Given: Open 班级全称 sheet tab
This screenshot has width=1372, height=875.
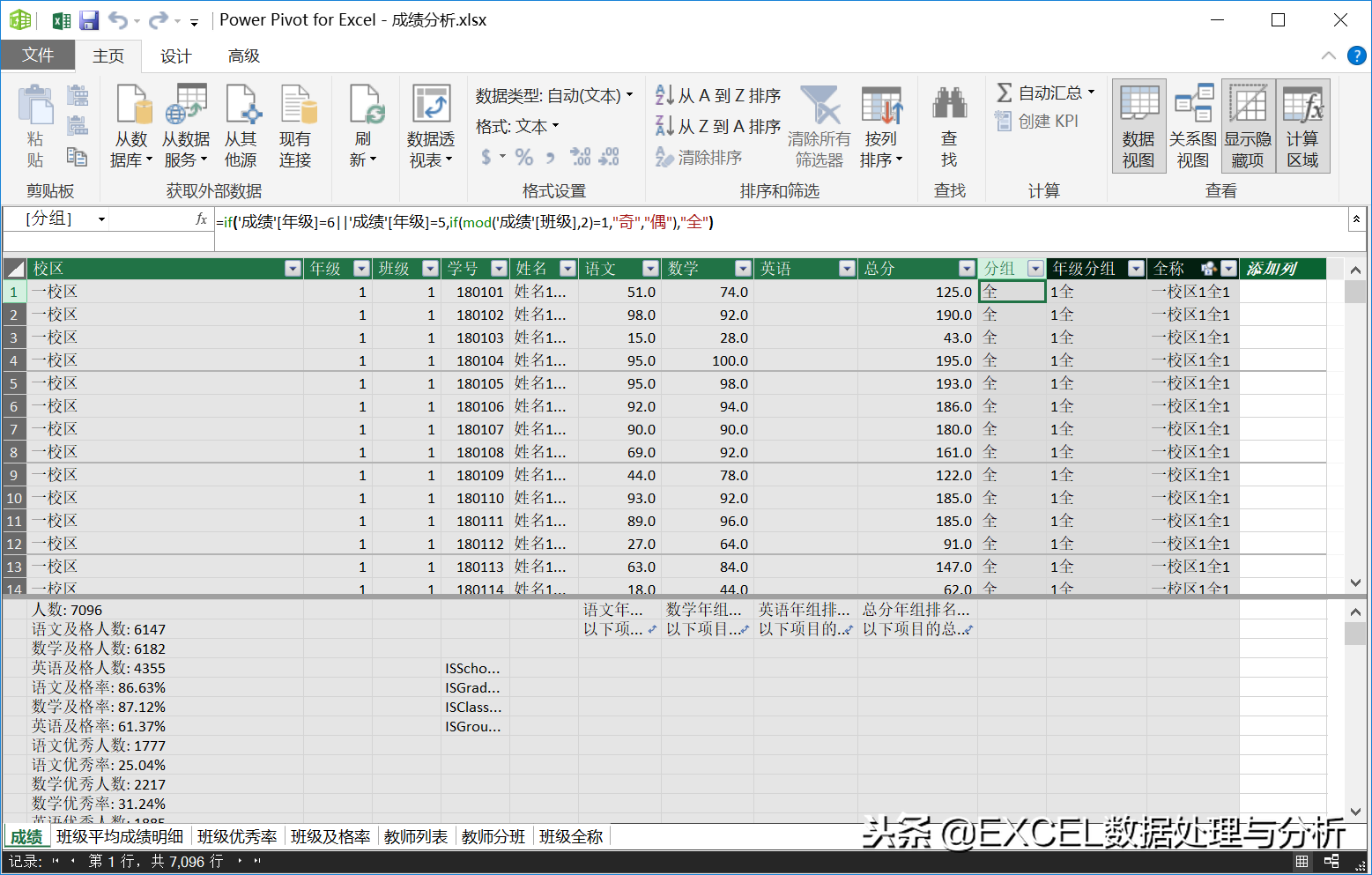Looking at the screenshot, I should (x=571, y=836).
